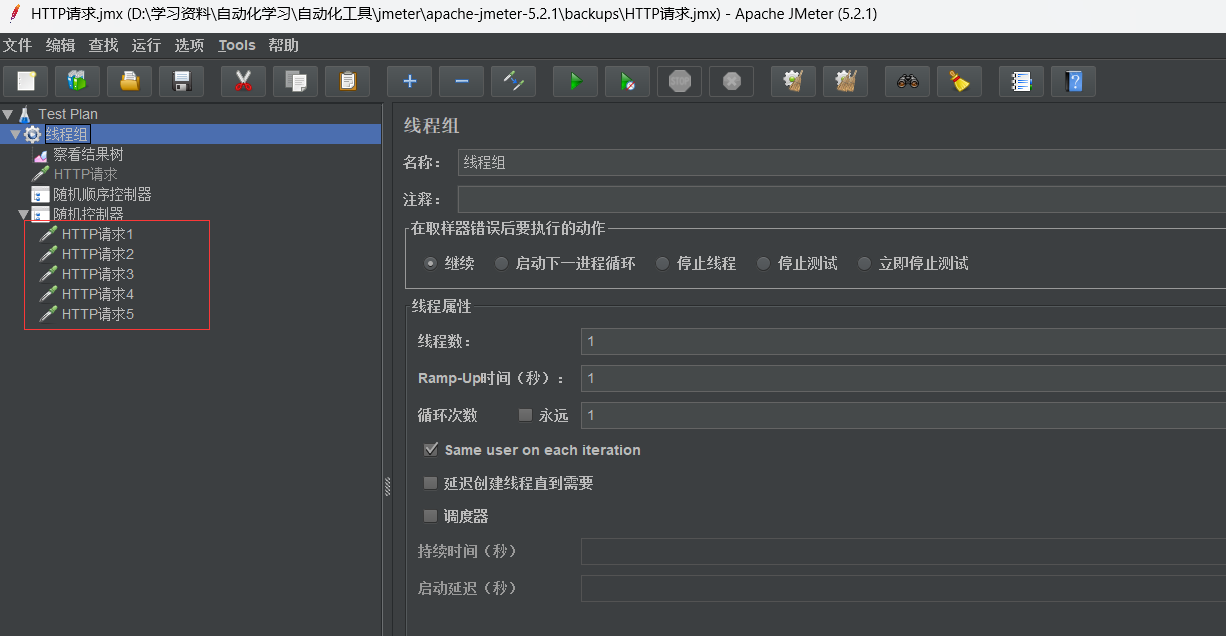Click the Copy toolbar icon
1226x636 pixels.
295,81
